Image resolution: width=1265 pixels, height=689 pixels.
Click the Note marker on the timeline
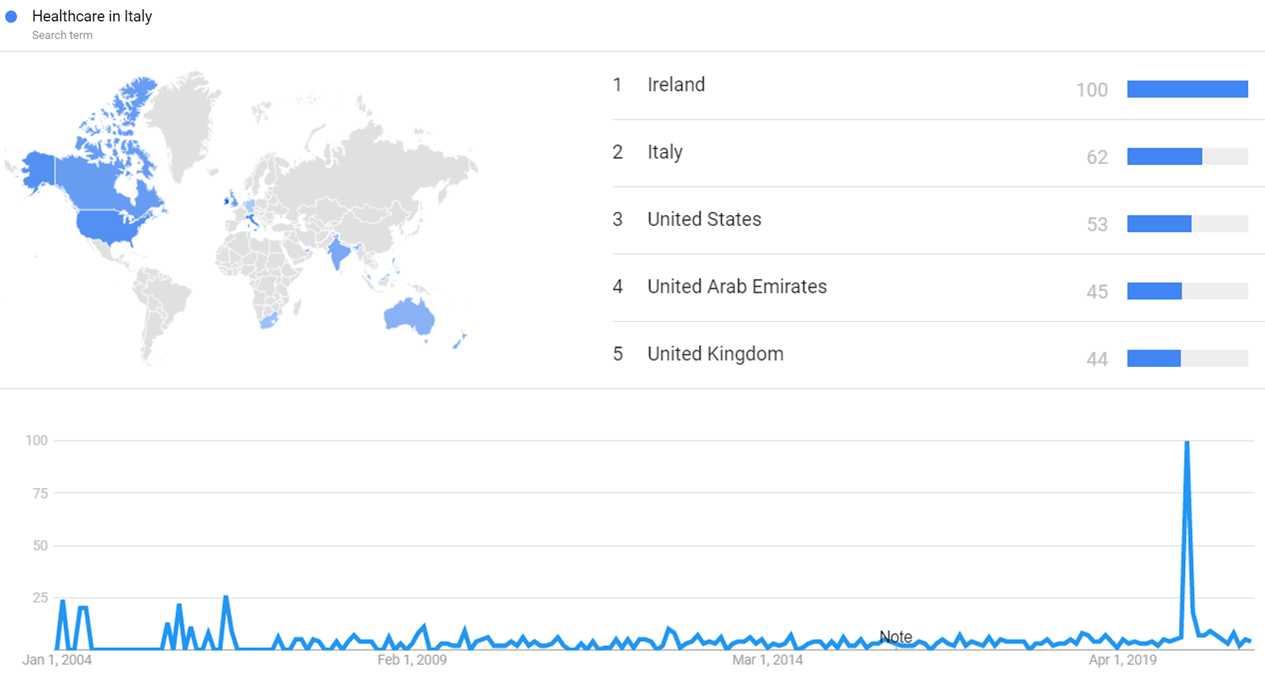pos(896,637)
